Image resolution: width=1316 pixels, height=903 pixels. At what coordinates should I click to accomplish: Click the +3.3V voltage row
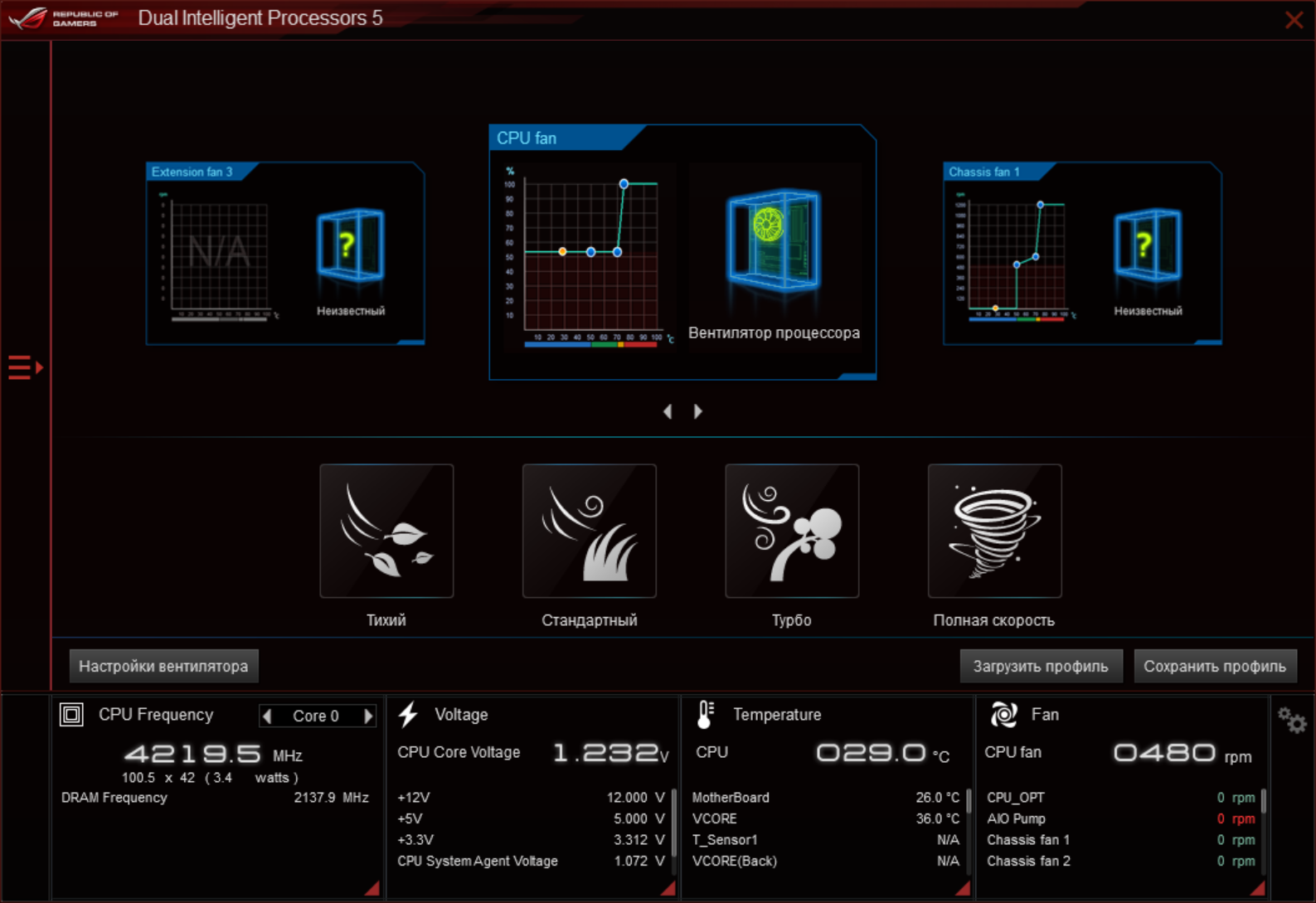pyautogui.click(x=531, y=839)
